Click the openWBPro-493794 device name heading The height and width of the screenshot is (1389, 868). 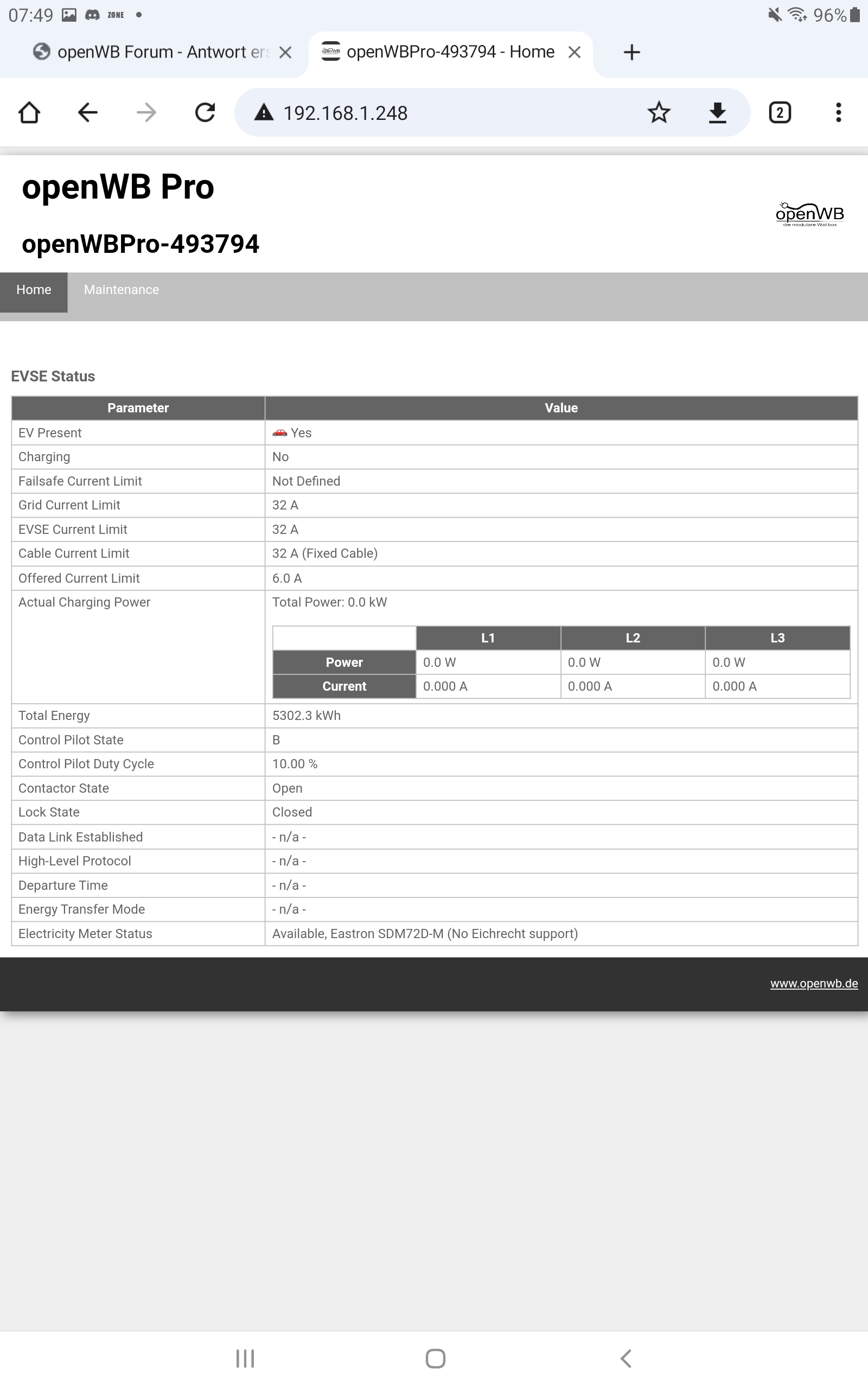pos(141,244)
